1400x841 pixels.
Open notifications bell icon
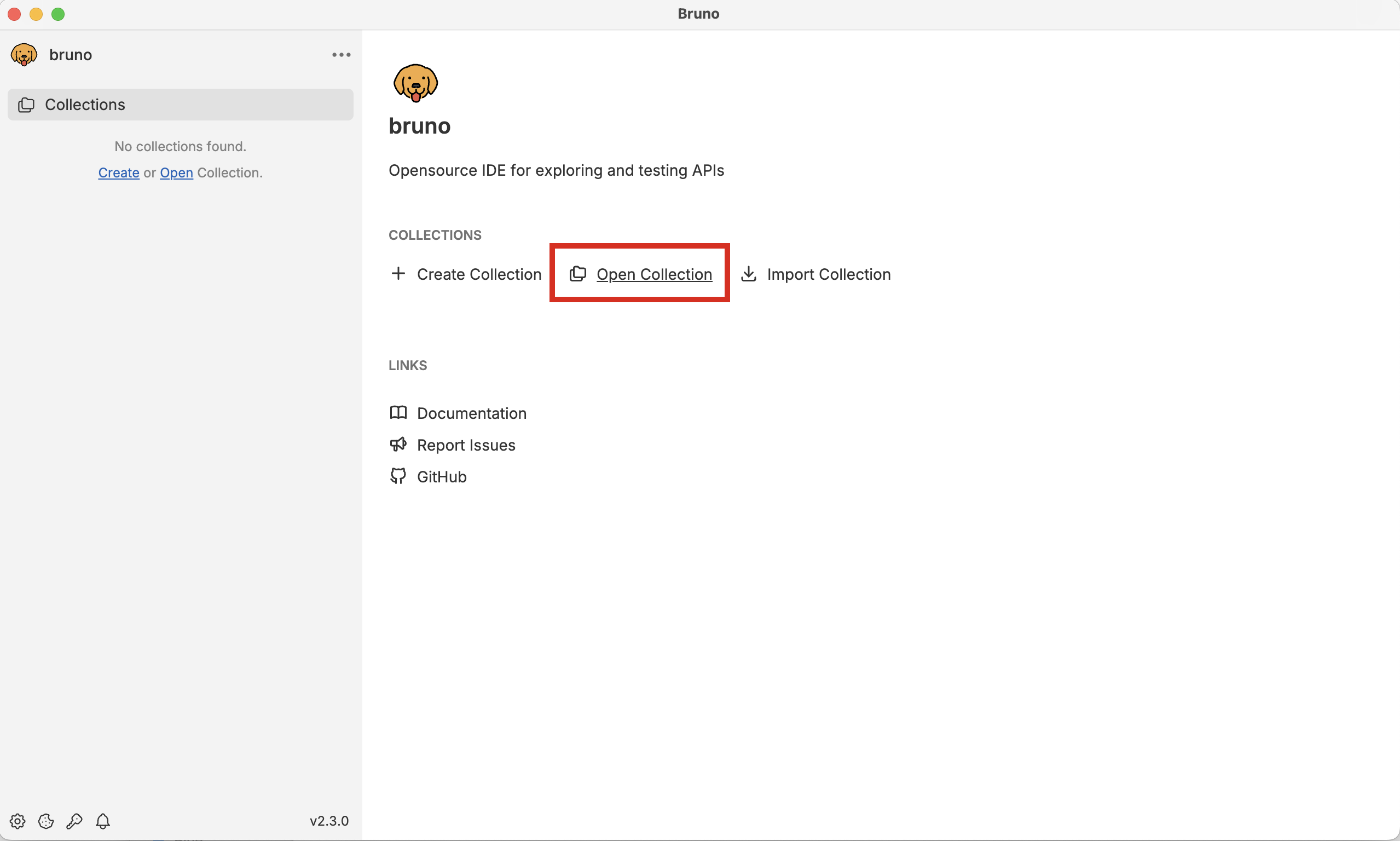tap(102, 821)
